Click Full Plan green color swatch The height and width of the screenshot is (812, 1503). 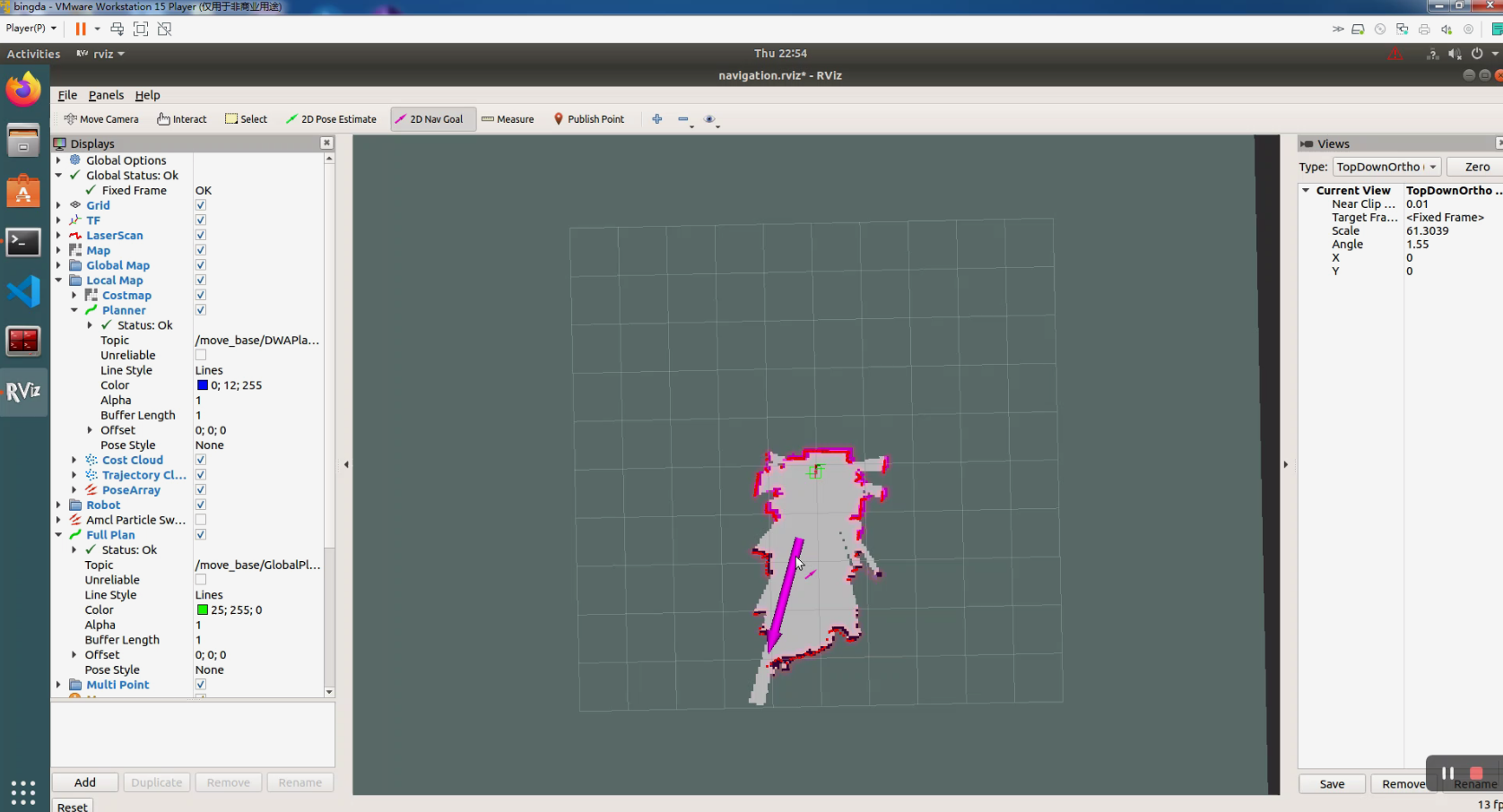[x=203, y=609]
